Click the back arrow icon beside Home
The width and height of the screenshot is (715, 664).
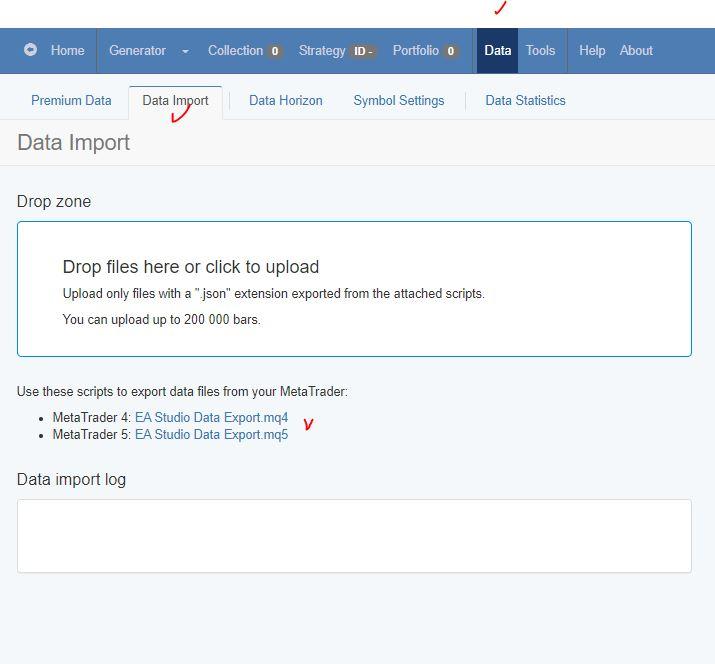[30, 50]
